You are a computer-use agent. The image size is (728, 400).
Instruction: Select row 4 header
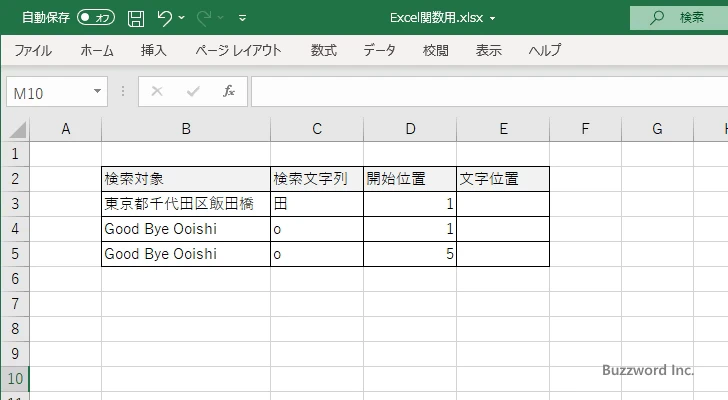[15, 229]
